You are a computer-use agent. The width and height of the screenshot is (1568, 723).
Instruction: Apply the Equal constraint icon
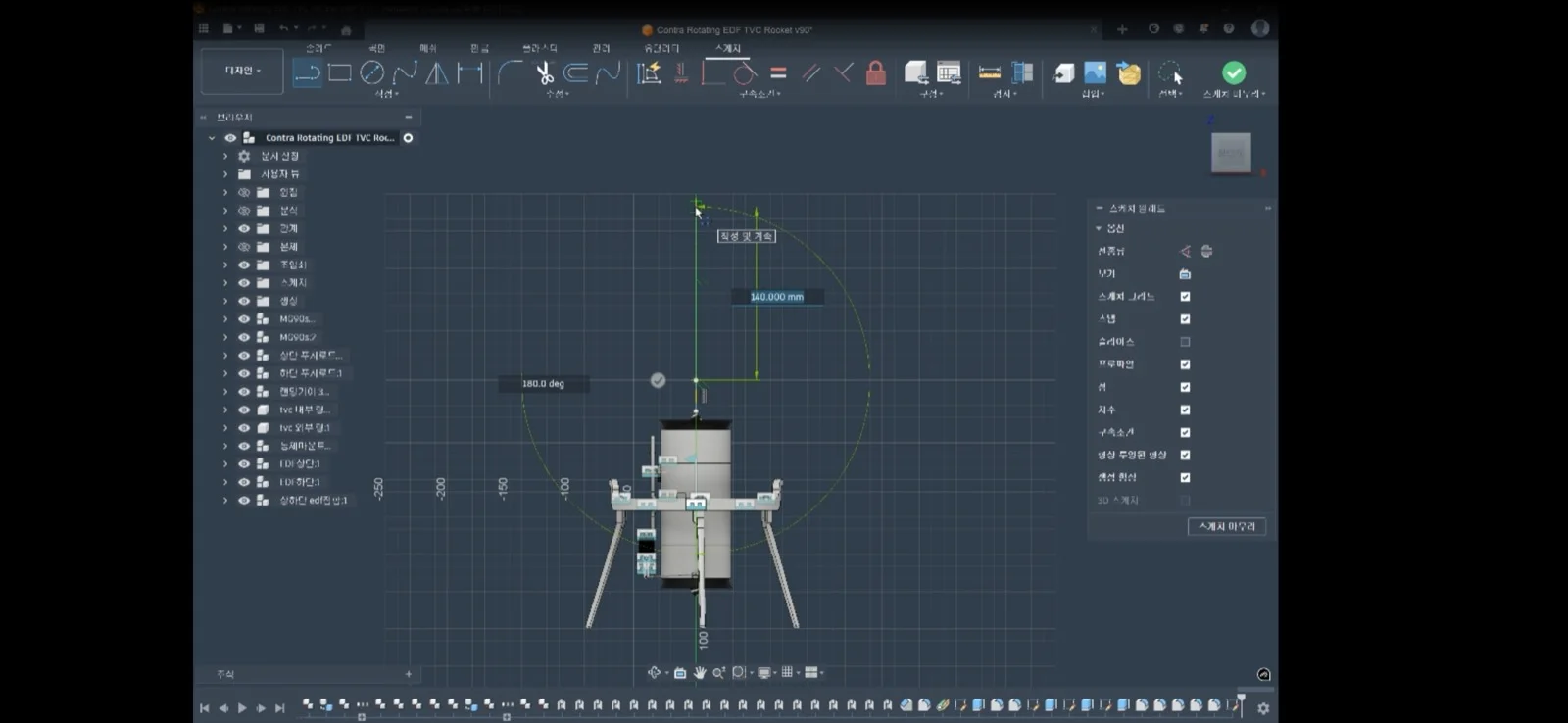778,72
